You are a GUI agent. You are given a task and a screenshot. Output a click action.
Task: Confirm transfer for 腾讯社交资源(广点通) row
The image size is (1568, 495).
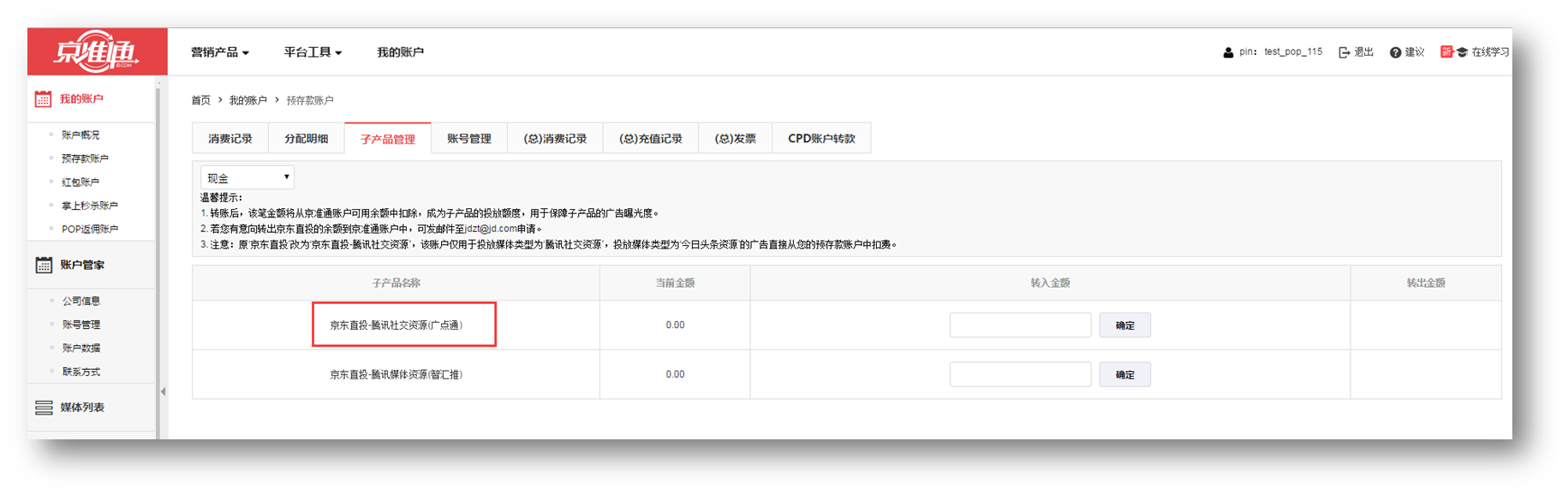click(1125, 325)
